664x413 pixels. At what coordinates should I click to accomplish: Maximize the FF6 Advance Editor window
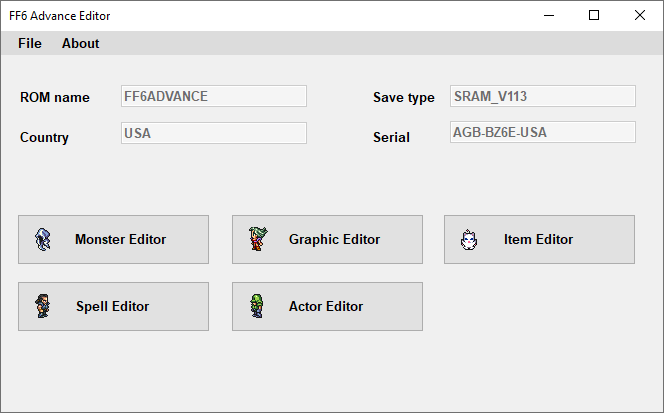594,16
